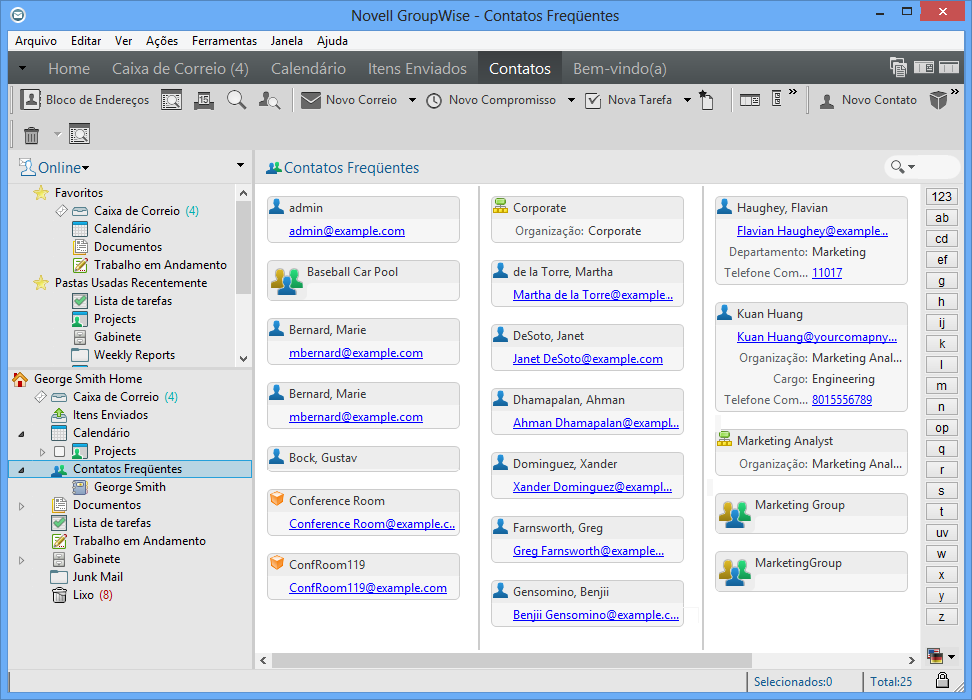Jump to contacts under letter 'm' index
This screenshot has width=972, height=700.
[941, 386]
